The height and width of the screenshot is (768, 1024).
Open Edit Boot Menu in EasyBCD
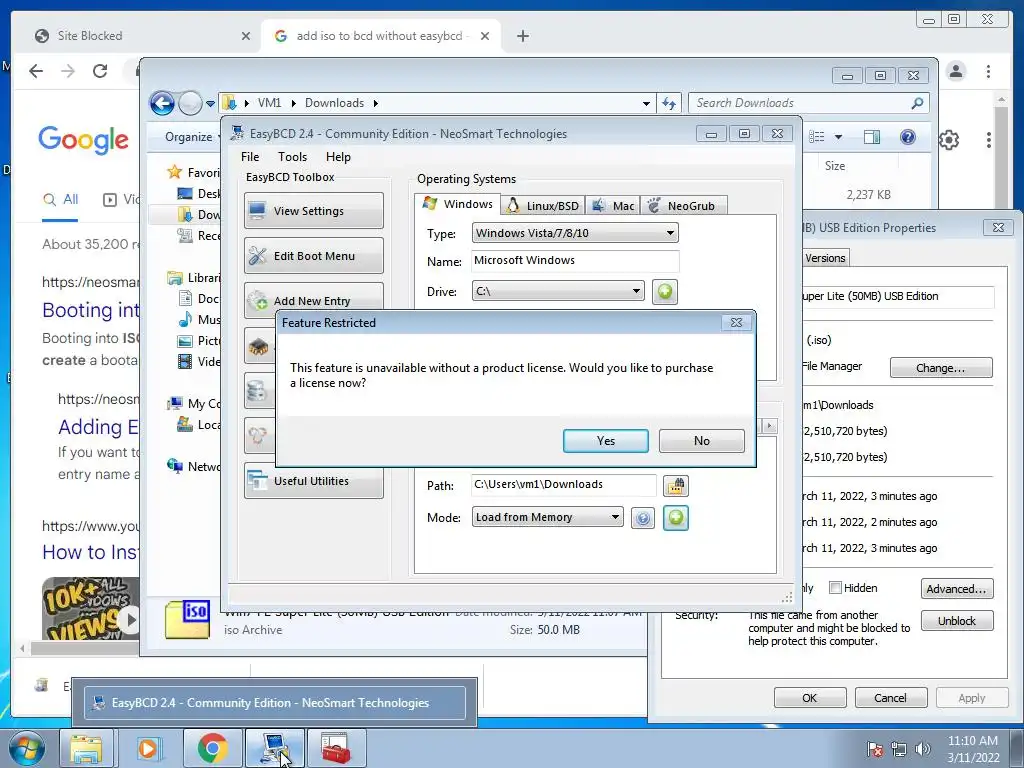click(x=313, y=256)
